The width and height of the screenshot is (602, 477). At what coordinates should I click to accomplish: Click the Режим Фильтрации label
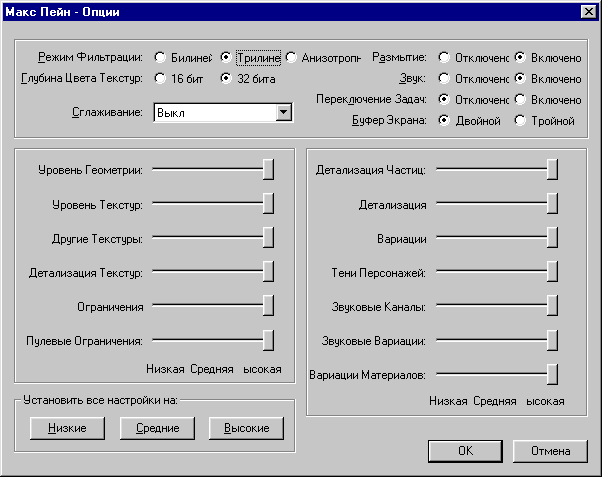tap(90, 57)
